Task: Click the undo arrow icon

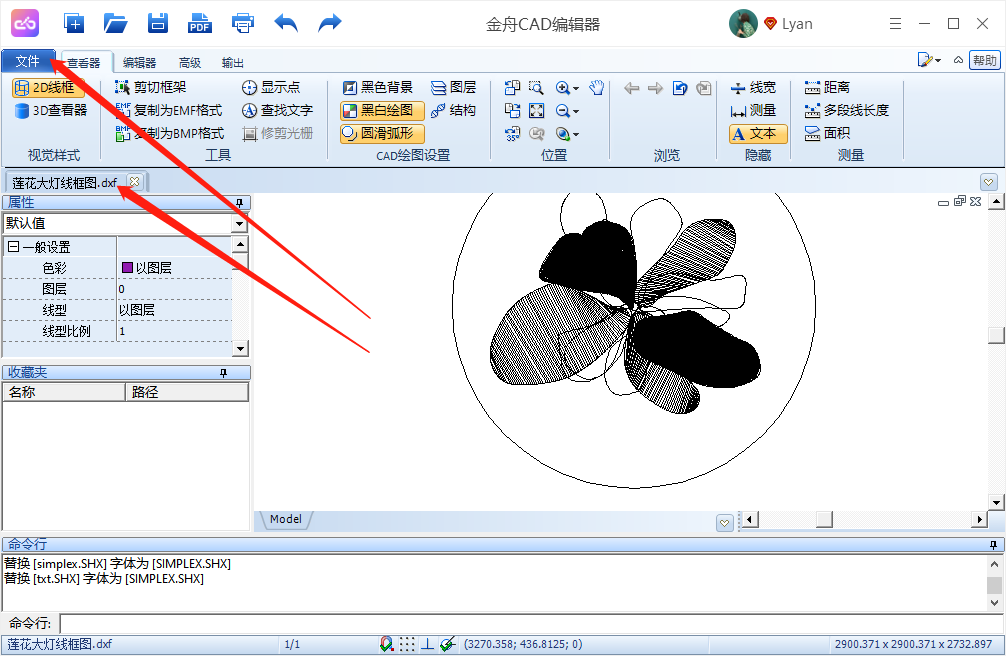Action: (x=286, y=23)
